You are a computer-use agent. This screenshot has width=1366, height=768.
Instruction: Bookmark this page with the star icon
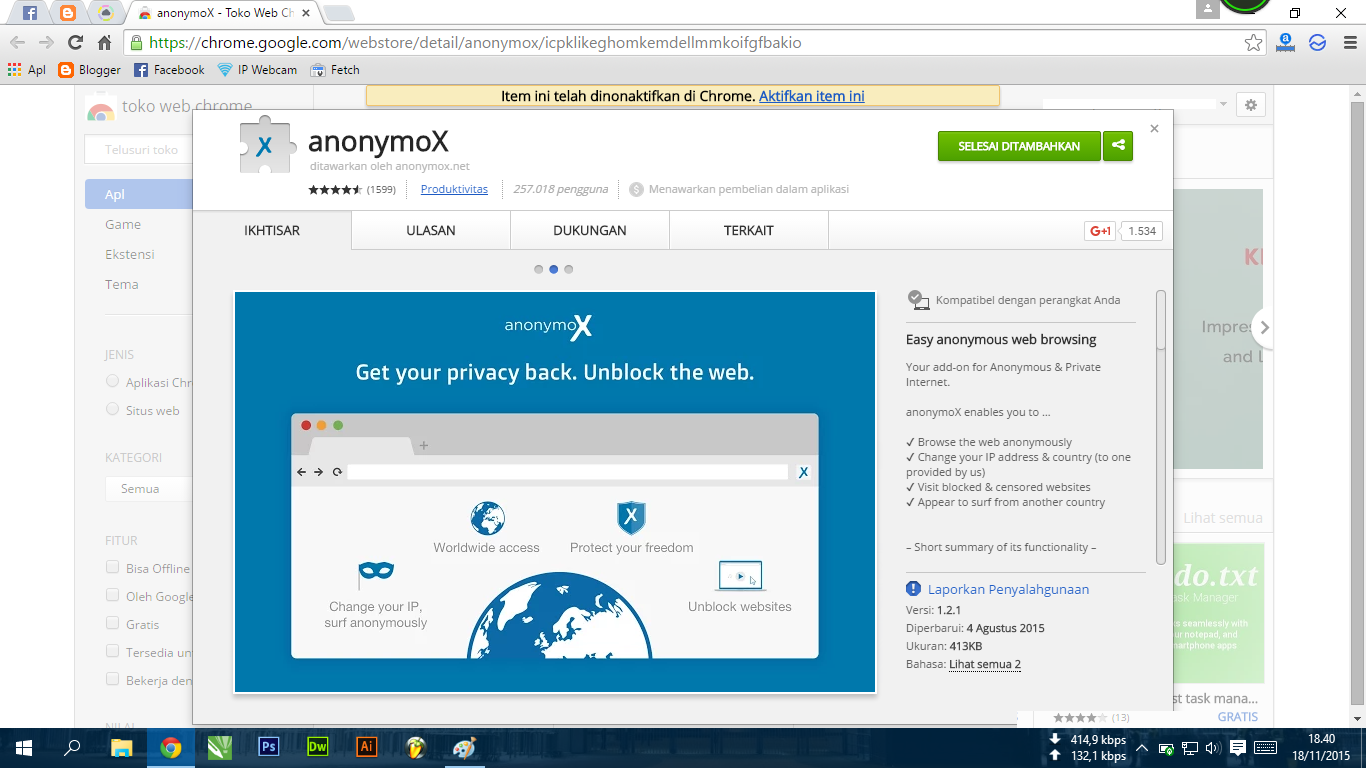(x=1253, y=43)
